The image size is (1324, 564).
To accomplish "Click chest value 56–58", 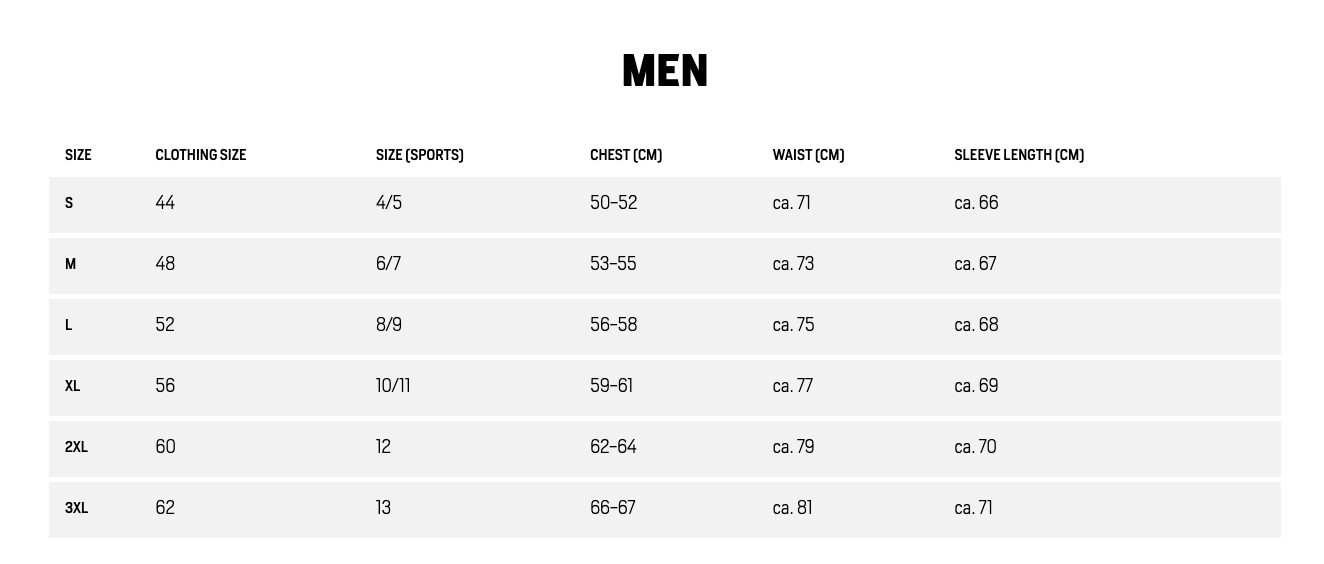I will pos(614,325).
